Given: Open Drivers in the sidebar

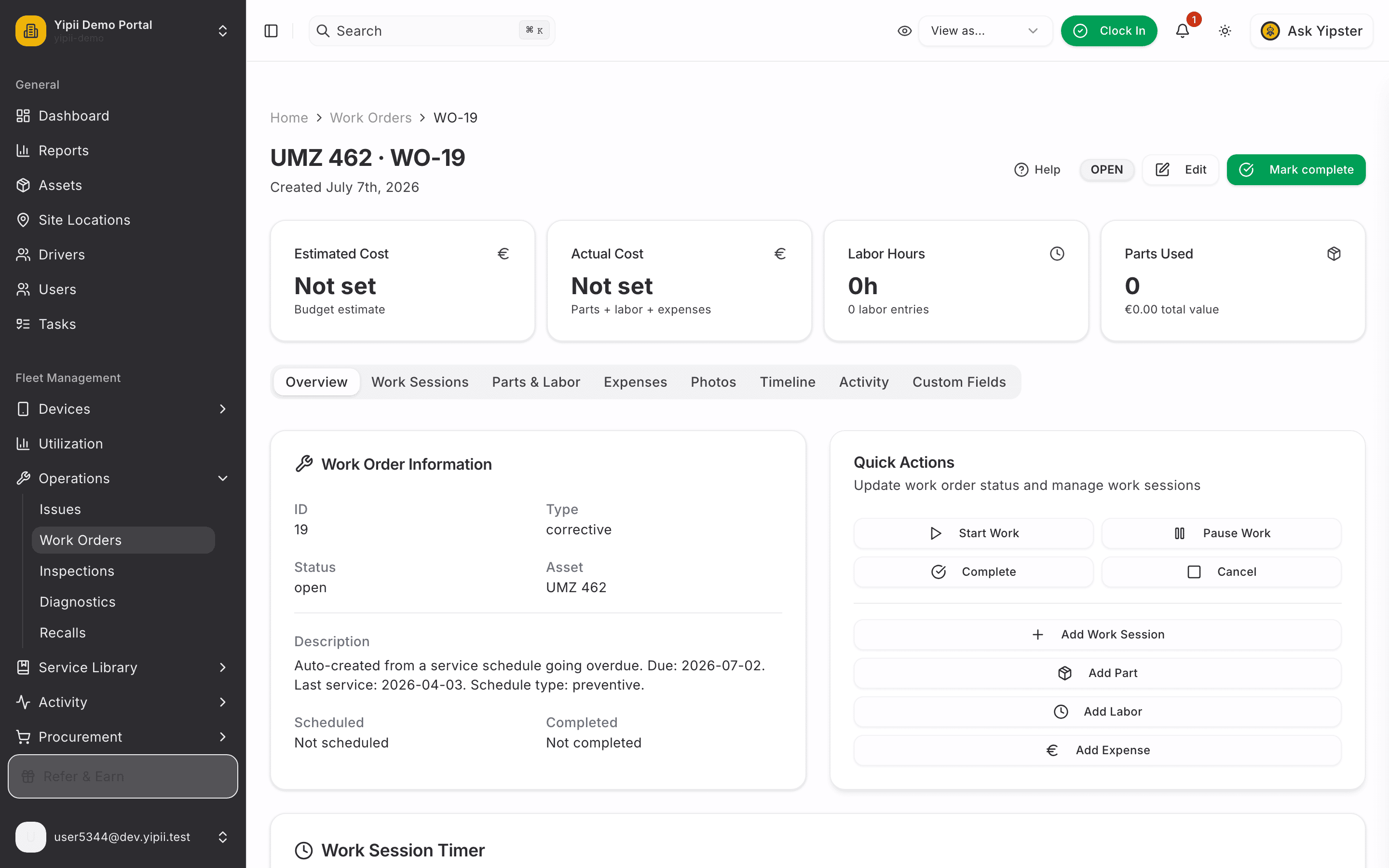Looking at the screenshot, I should click(x=123, y=255).
